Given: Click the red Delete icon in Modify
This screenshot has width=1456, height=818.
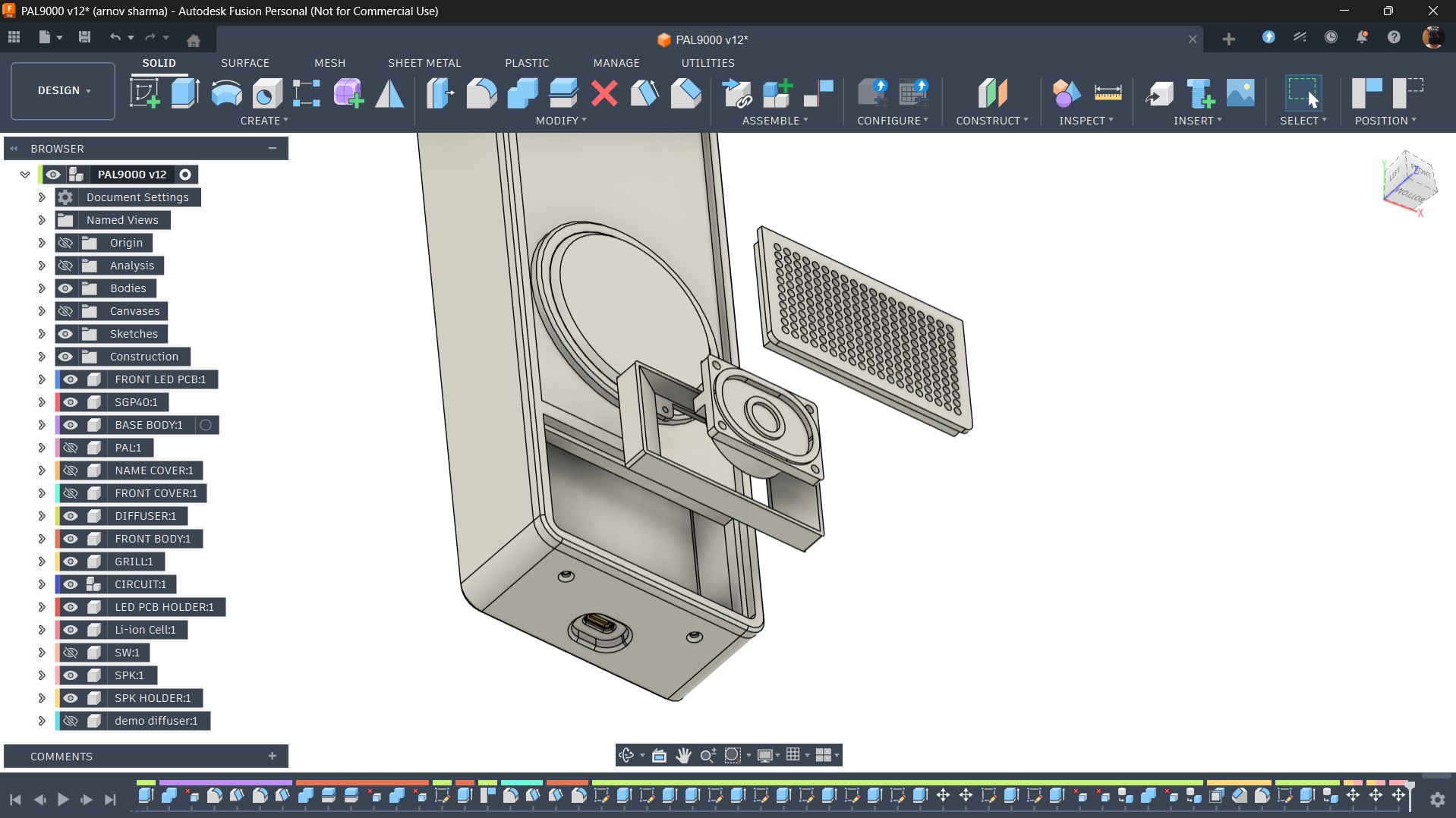Looking at the screenshot, I should click(x=604, y=93).
